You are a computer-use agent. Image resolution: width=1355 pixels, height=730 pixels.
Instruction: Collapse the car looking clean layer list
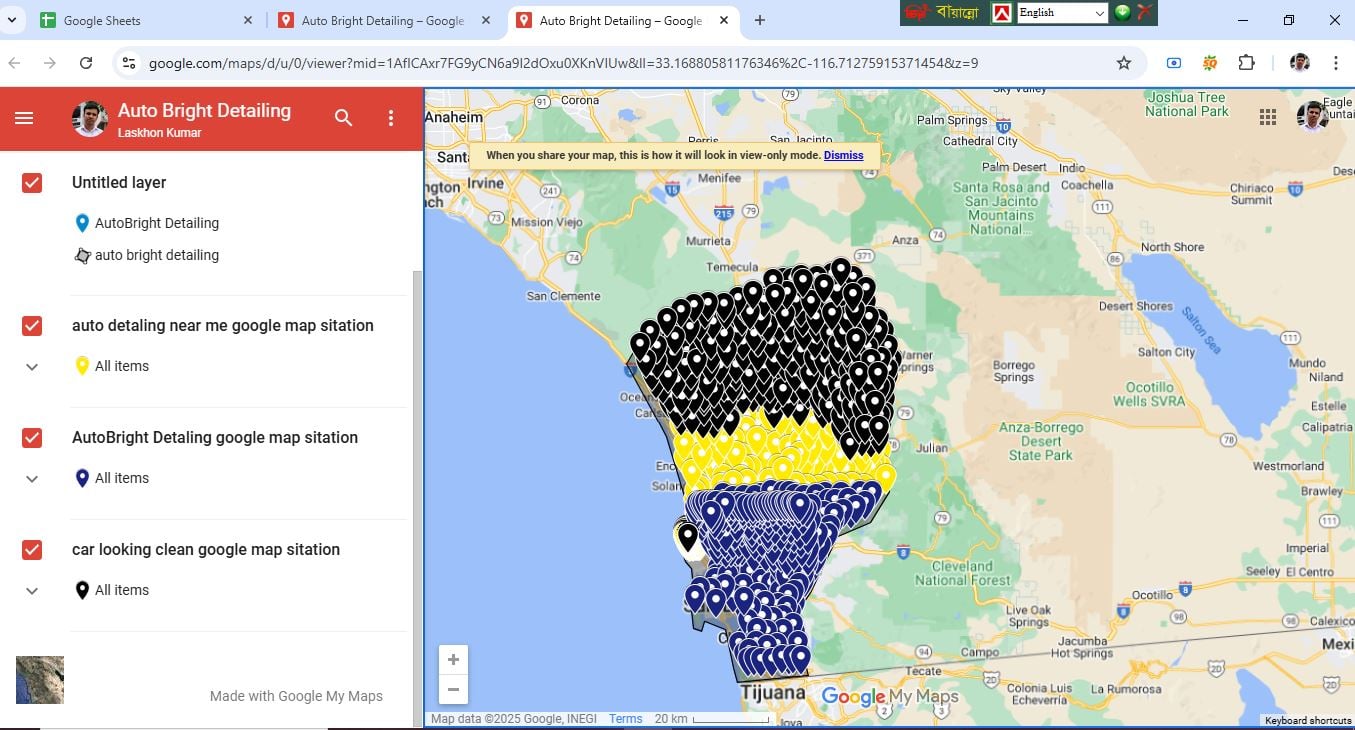(x=31, y=590)
